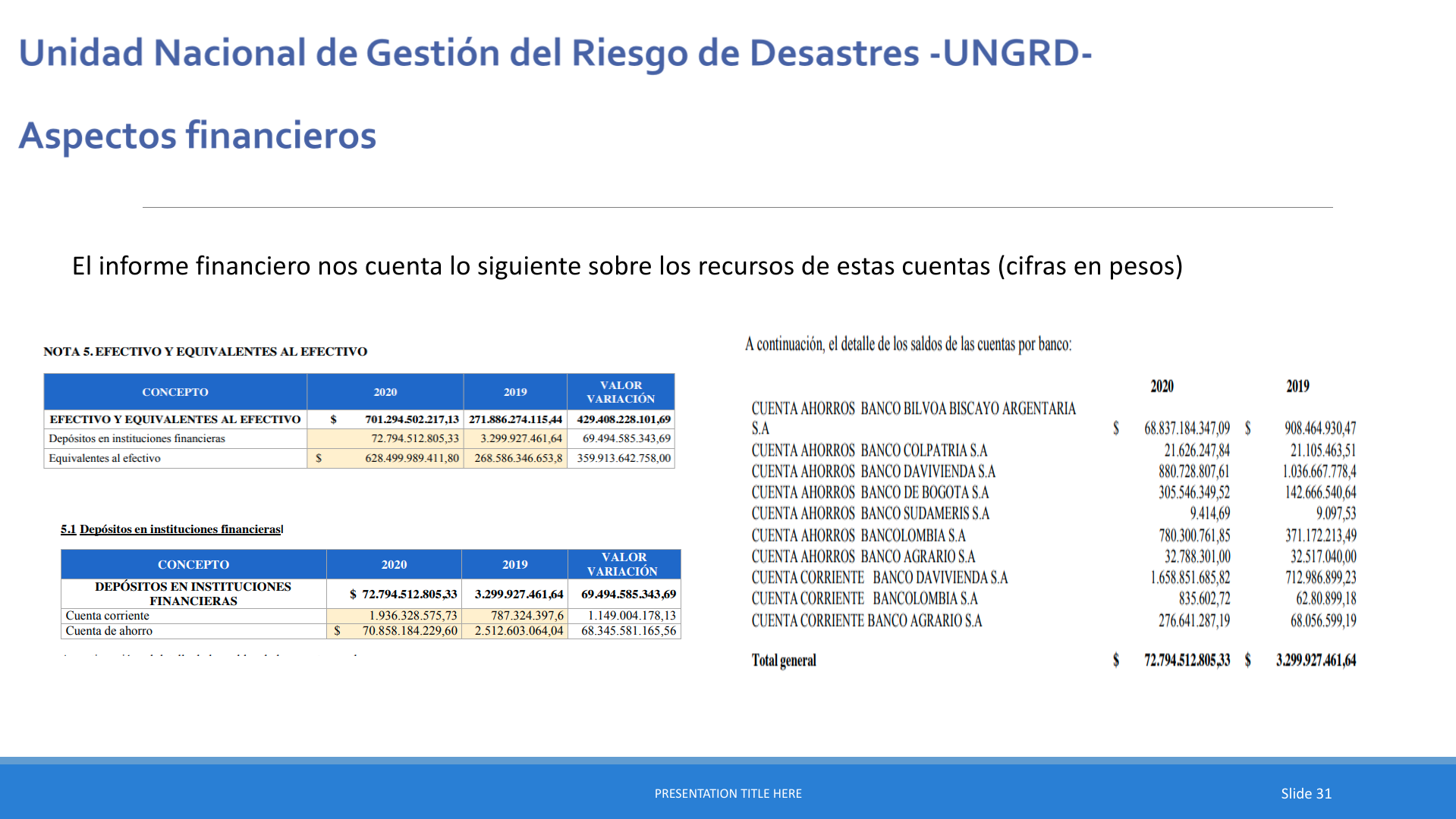The width and height of the screenshot is (1456, 819).
Task: Select the value 1.936.328.575,73
Action: click(x=414, y=616)
